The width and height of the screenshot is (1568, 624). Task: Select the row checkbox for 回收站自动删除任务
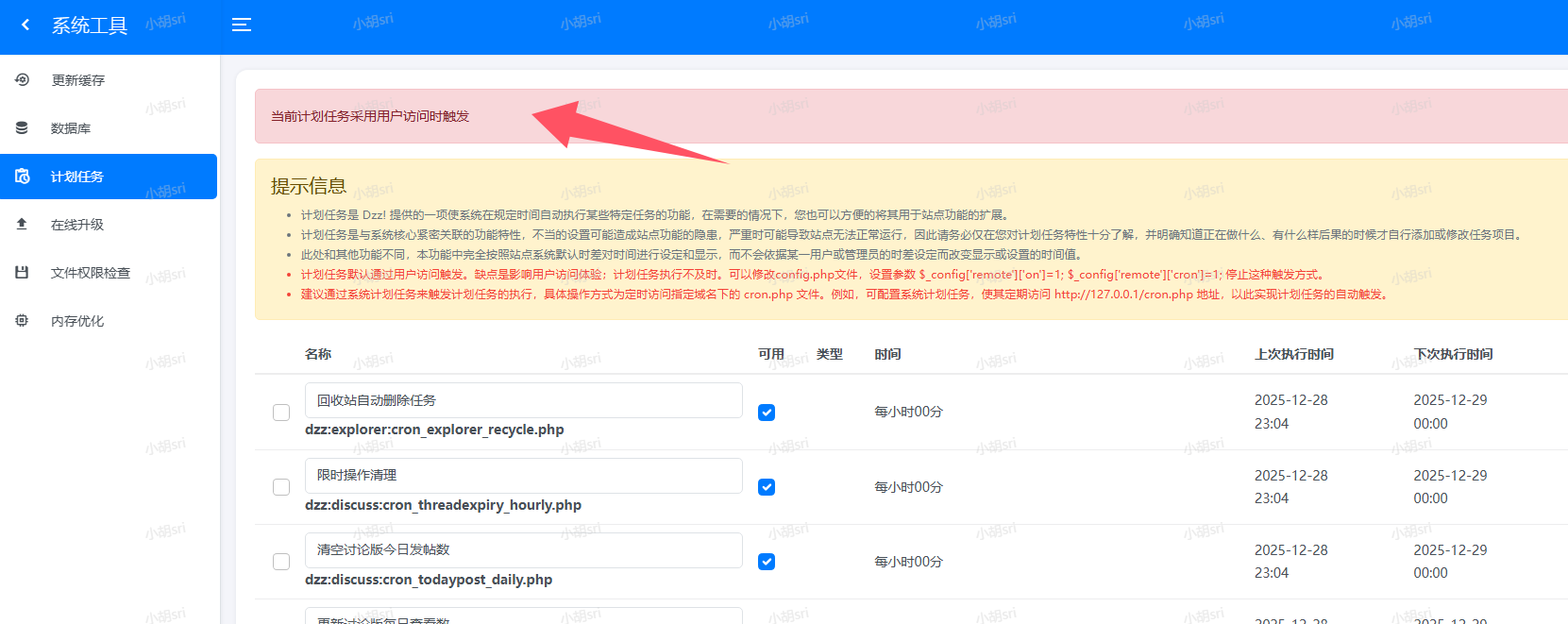pyautogui.click(x=281, y=413)
